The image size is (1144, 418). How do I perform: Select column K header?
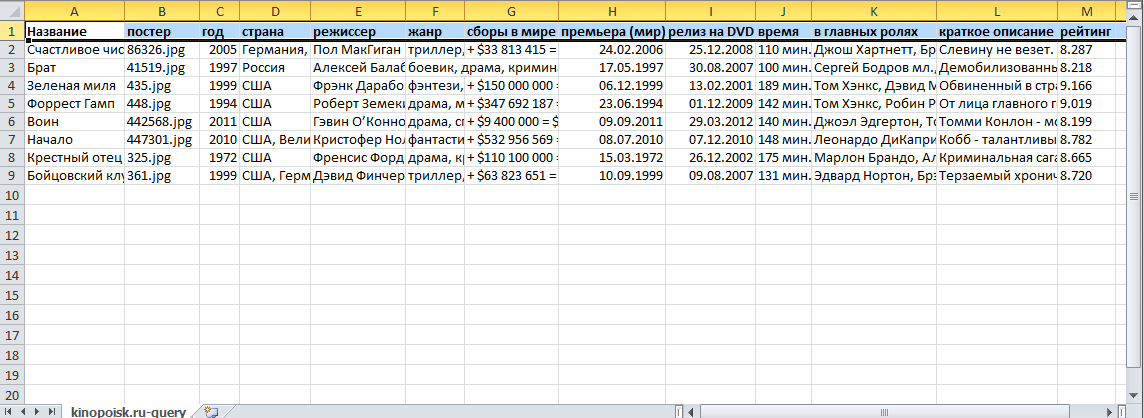pos(873,11)
